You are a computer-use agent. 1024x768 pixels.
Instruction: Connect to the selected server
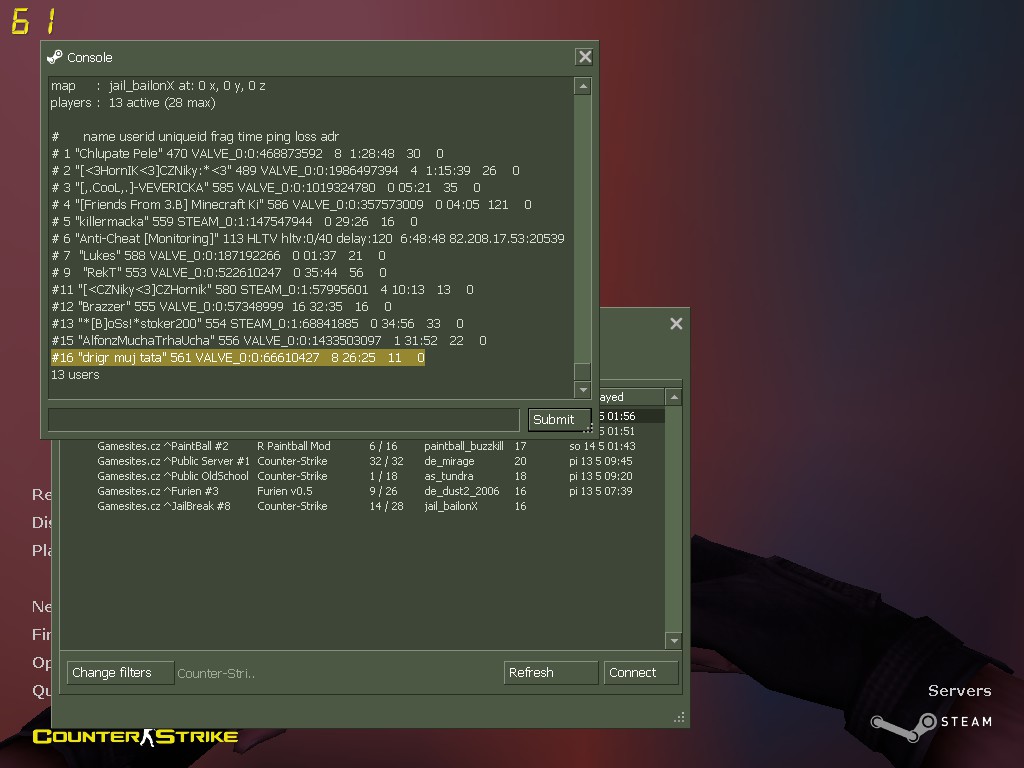coord(641,673)
